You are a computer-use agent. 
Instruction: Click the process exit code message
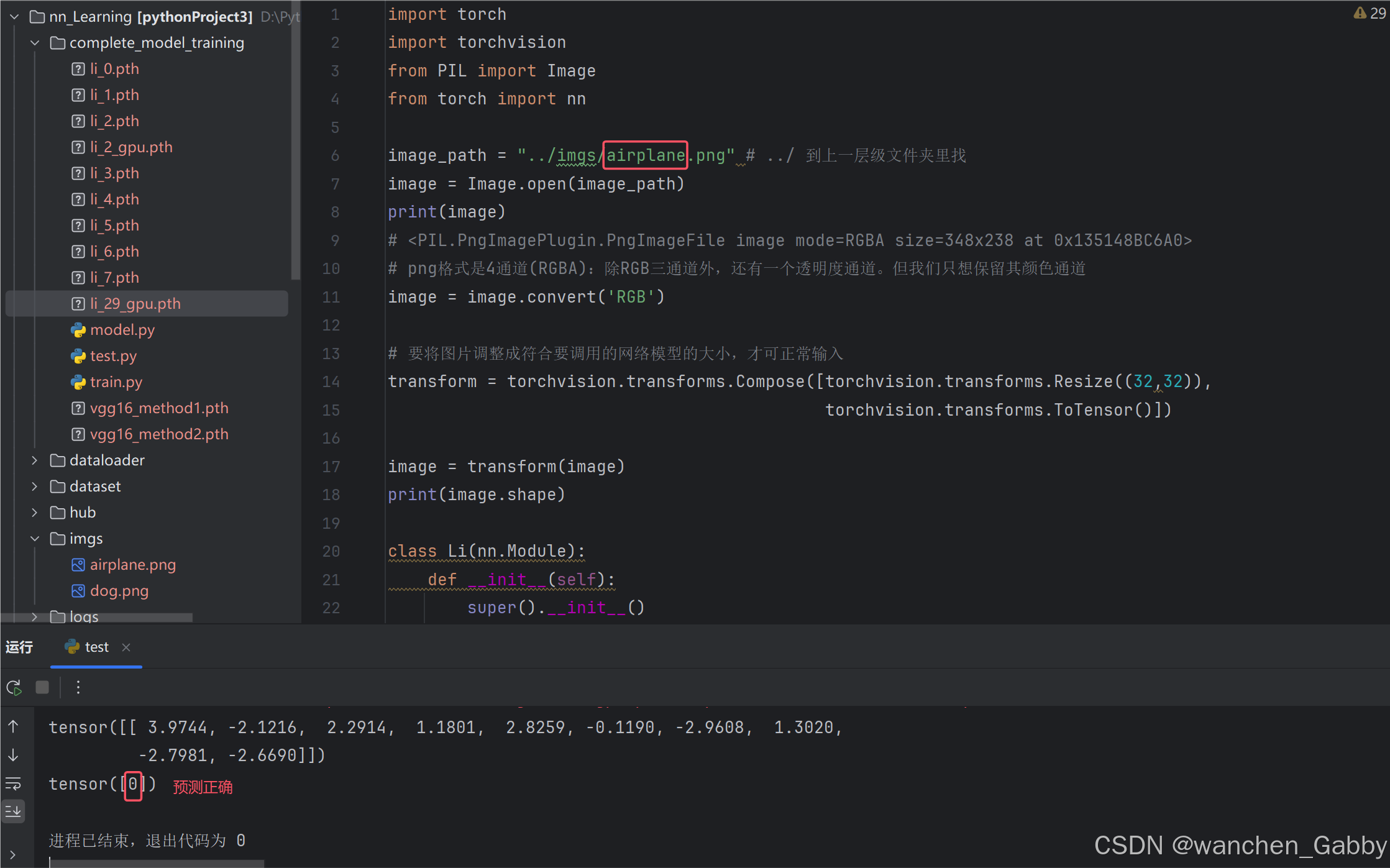pyautogui.click(x=147, y=841)
